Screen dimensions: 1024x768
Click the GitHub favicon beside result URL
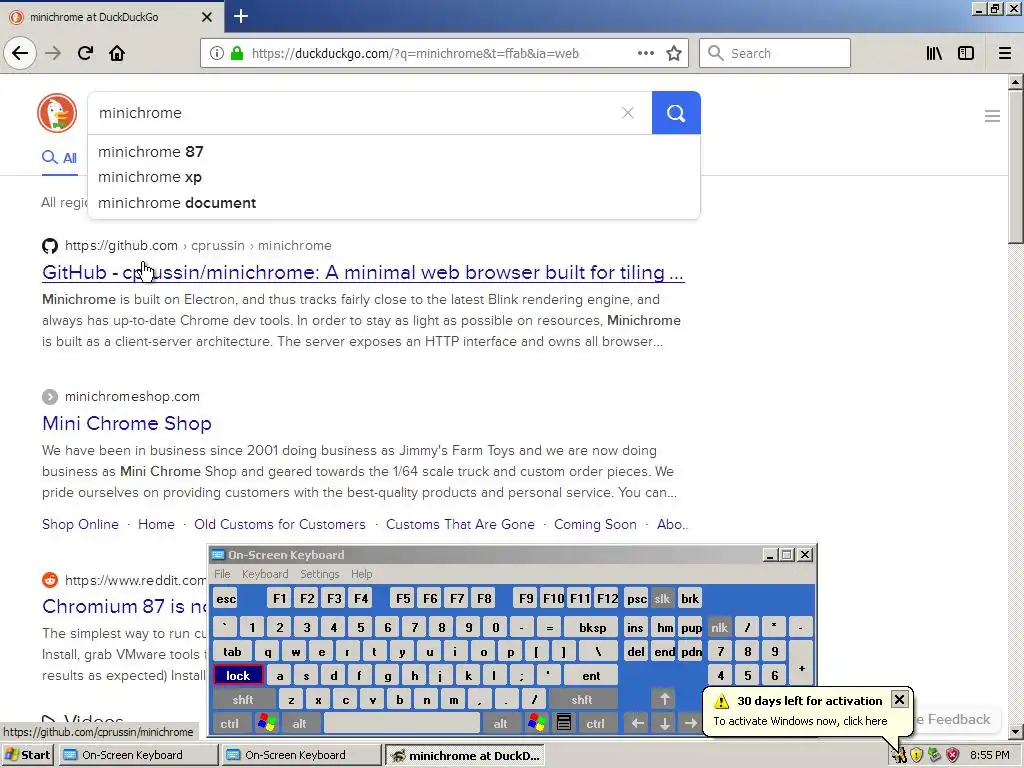click(x=50, y=246)
